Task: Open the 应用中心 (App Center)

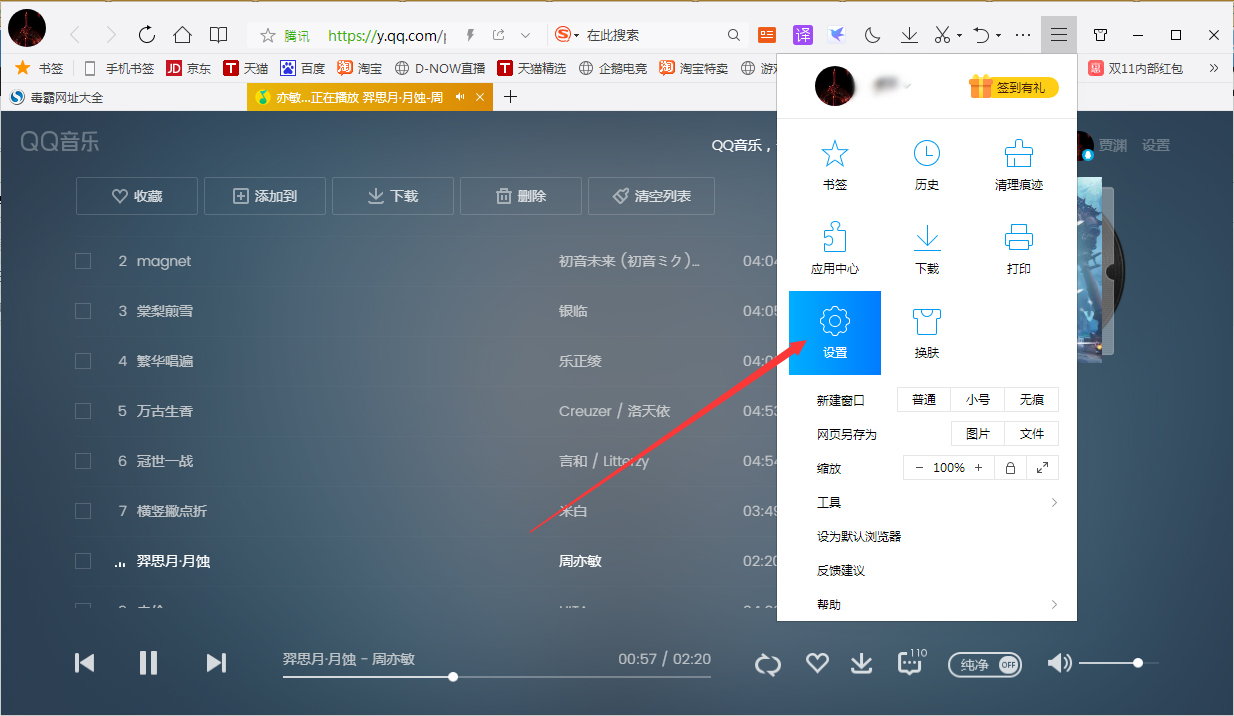Action: [835, 248]
